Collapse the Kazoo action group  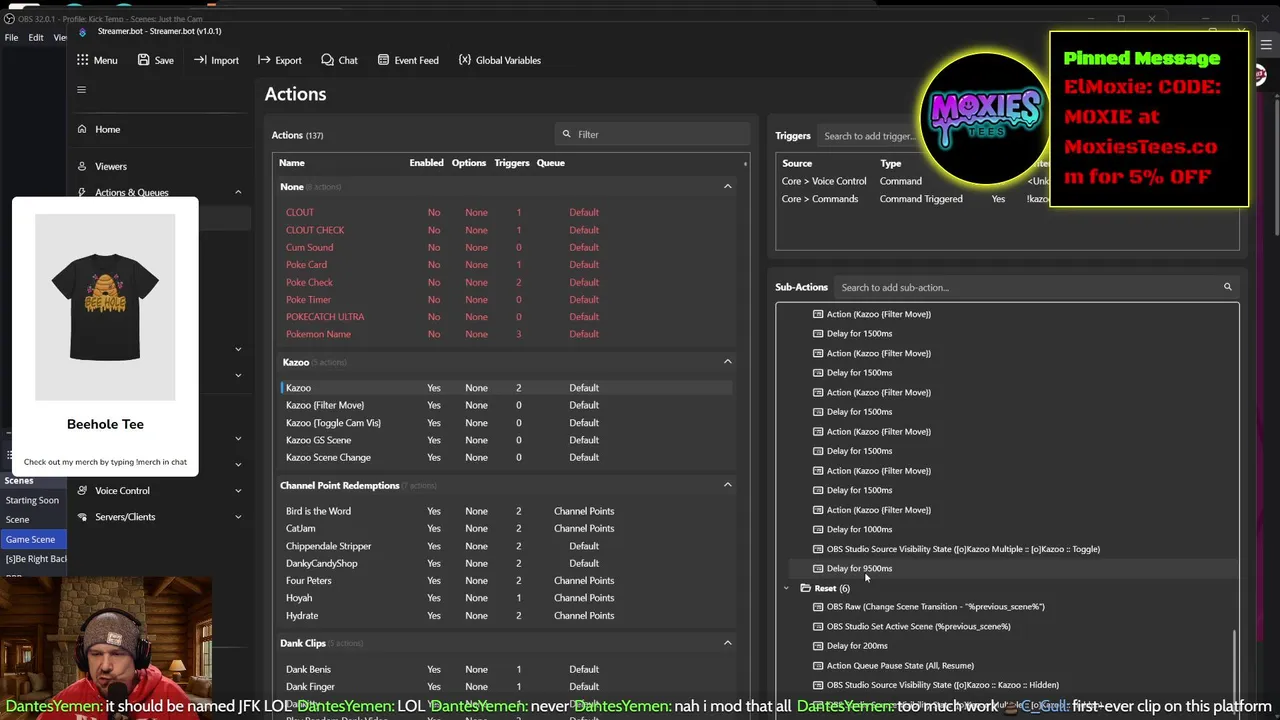(x=727, y=362)
